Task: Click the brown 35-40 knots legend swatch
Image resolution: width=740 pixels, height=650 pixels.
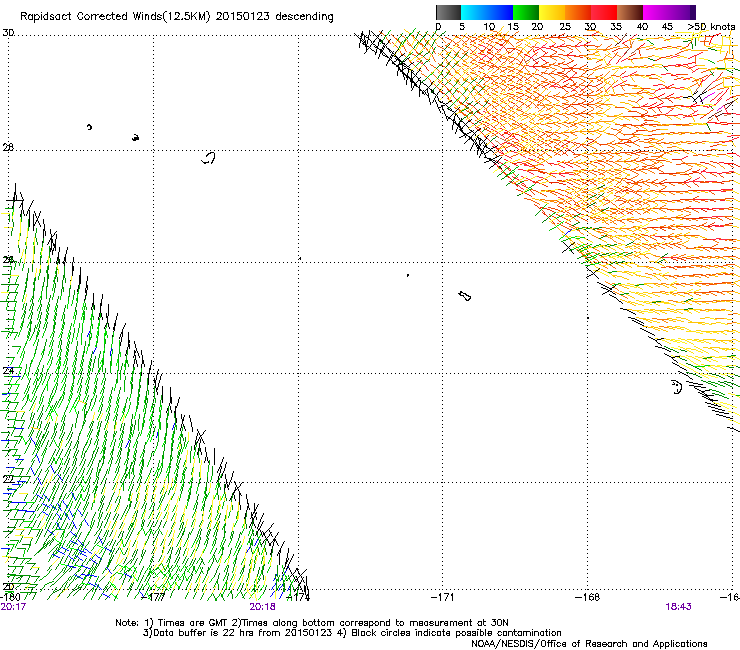Action: tap(630, 12)
